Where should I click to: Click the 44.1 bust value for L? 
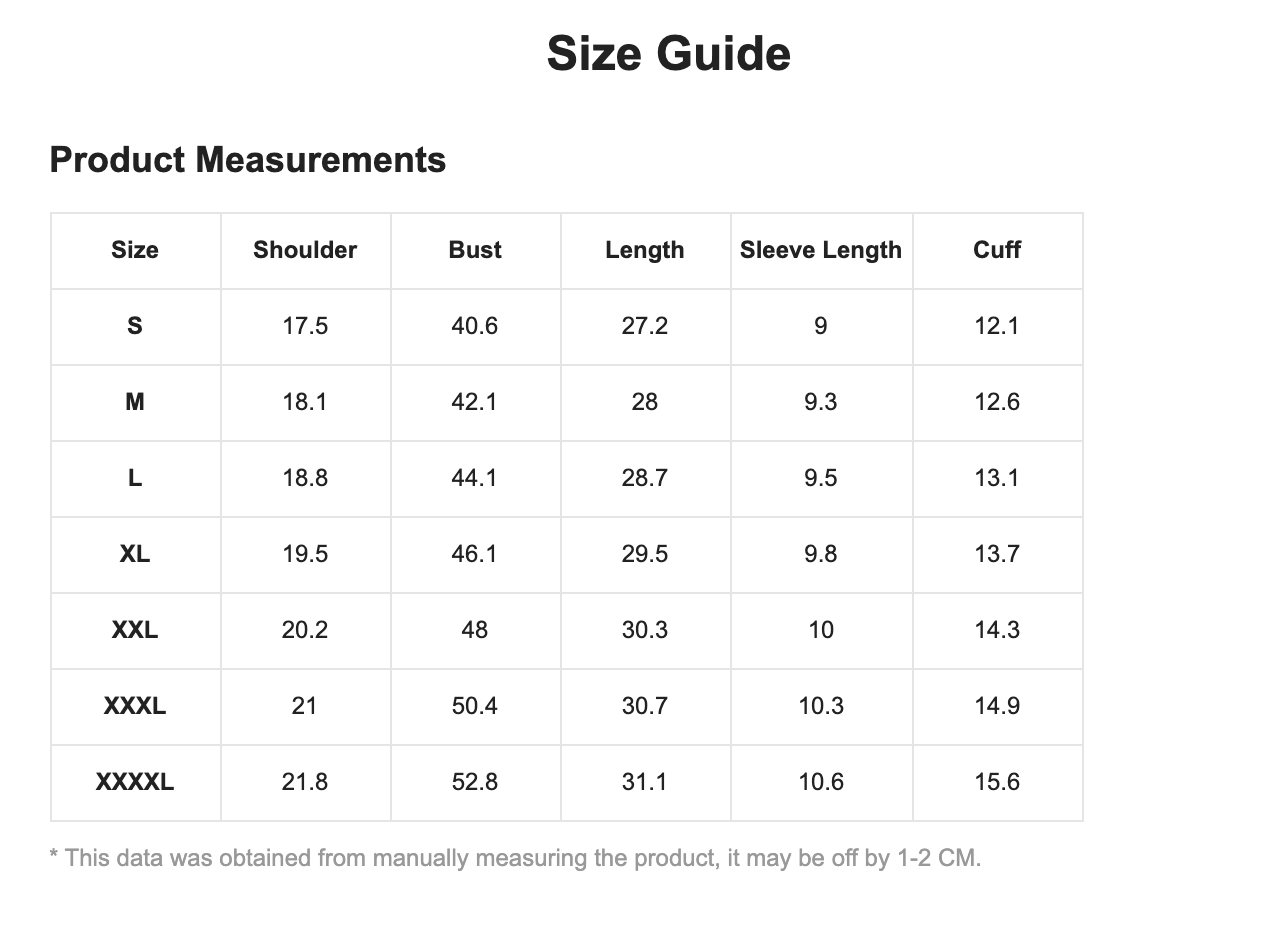[475, 478]
